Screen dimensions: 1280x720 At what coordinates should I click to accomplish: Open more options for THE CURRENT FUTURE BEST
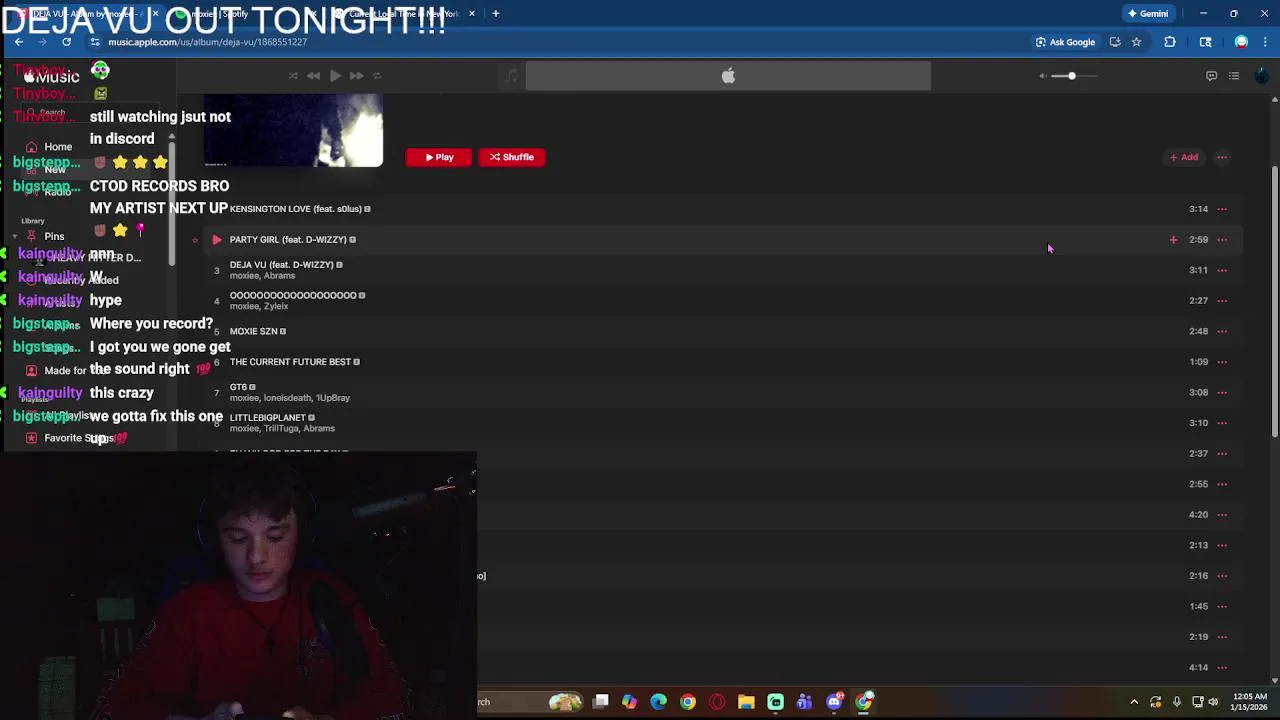click(1222, 362)
